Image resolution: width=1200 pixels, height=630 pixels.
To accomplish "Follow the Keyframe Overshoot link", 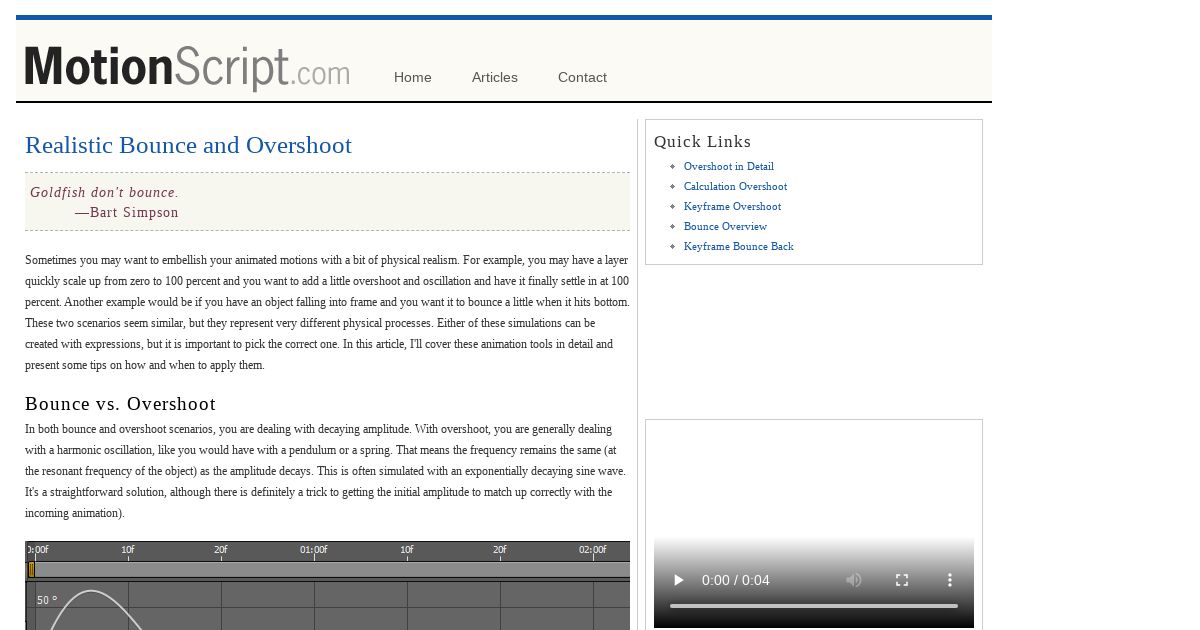I will pyautogui.click(x=732, y=206).
